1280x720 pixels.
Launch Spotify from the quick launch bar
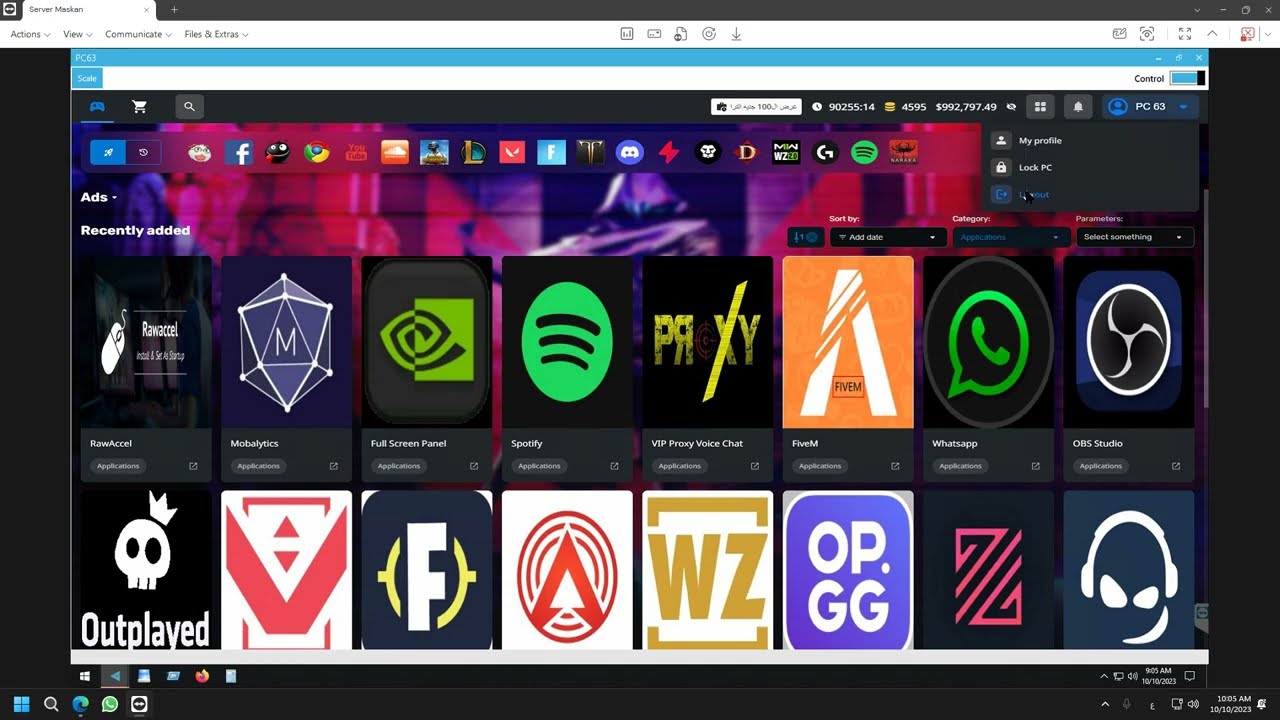[x=864, y=153]
